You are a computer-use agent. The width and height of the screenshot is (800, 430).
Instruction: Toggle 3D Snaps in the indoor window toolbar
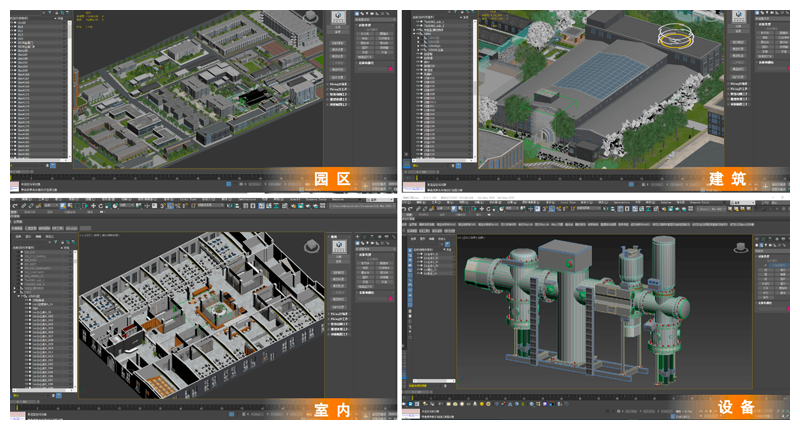click(163, 206)
